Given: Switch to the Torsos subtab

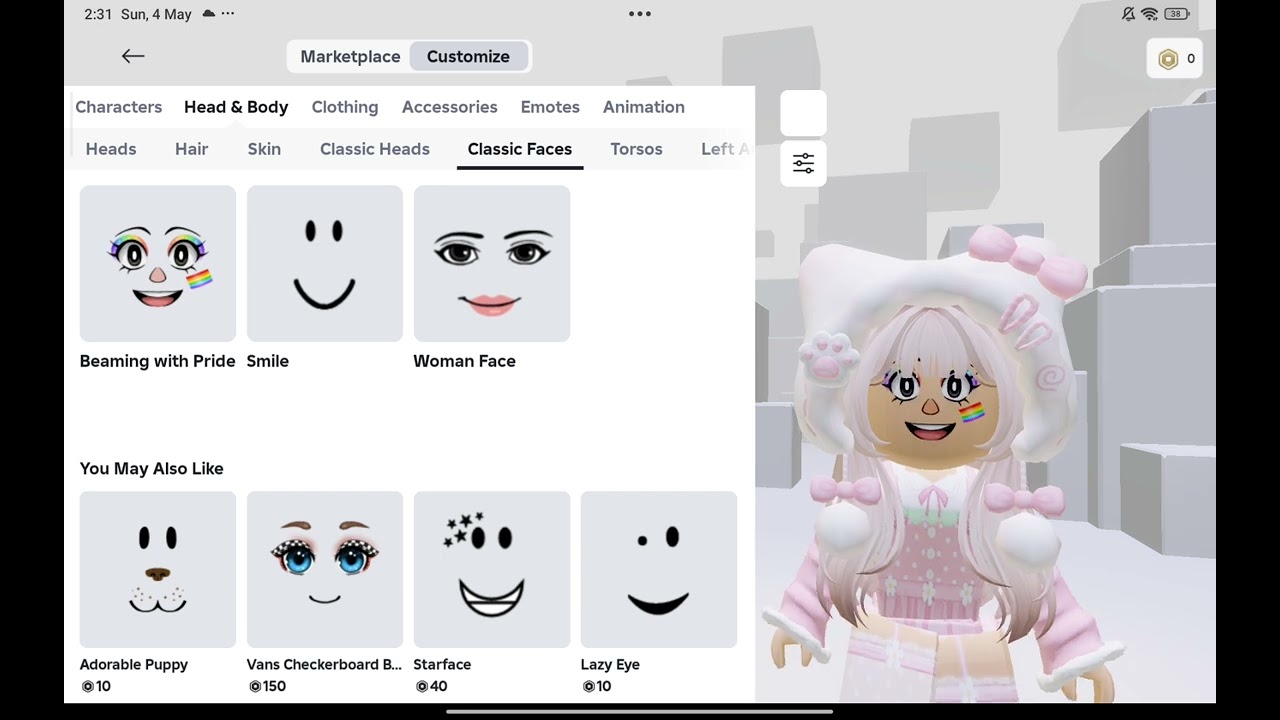Looking at the screenshot, I should tap(636, 149).
